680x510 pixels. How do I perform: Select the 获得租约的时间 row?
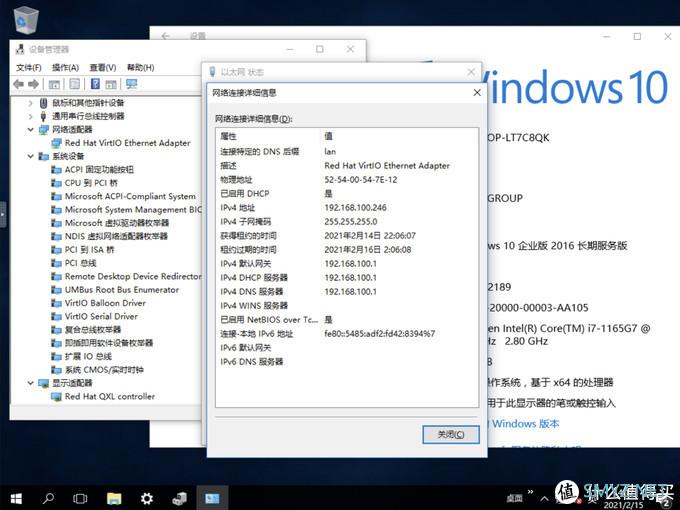point(347,235)
